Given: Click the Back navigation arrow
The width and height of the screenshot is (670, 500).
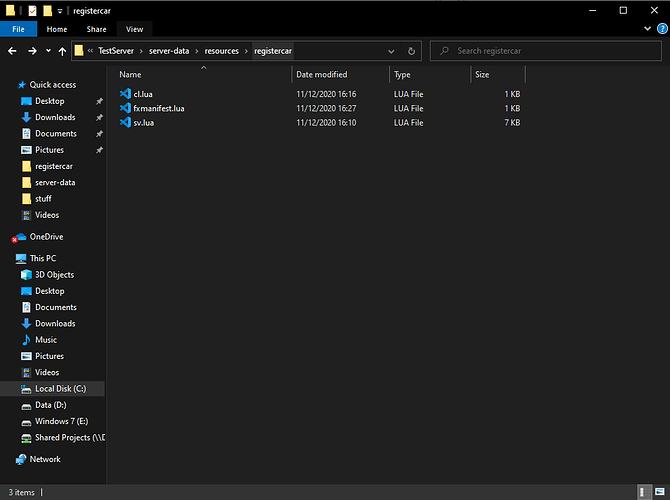Looking at the screenshot, I should (12, 51).
